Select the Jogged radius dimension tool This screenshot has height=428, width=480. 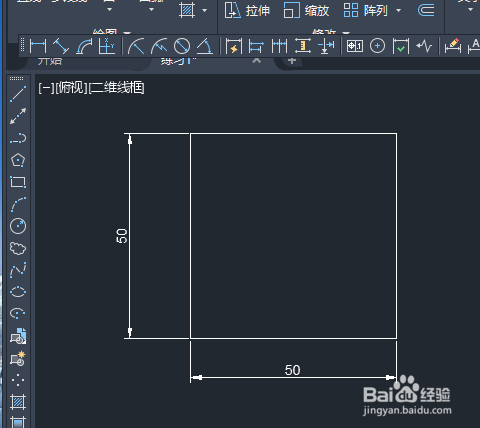159,46
